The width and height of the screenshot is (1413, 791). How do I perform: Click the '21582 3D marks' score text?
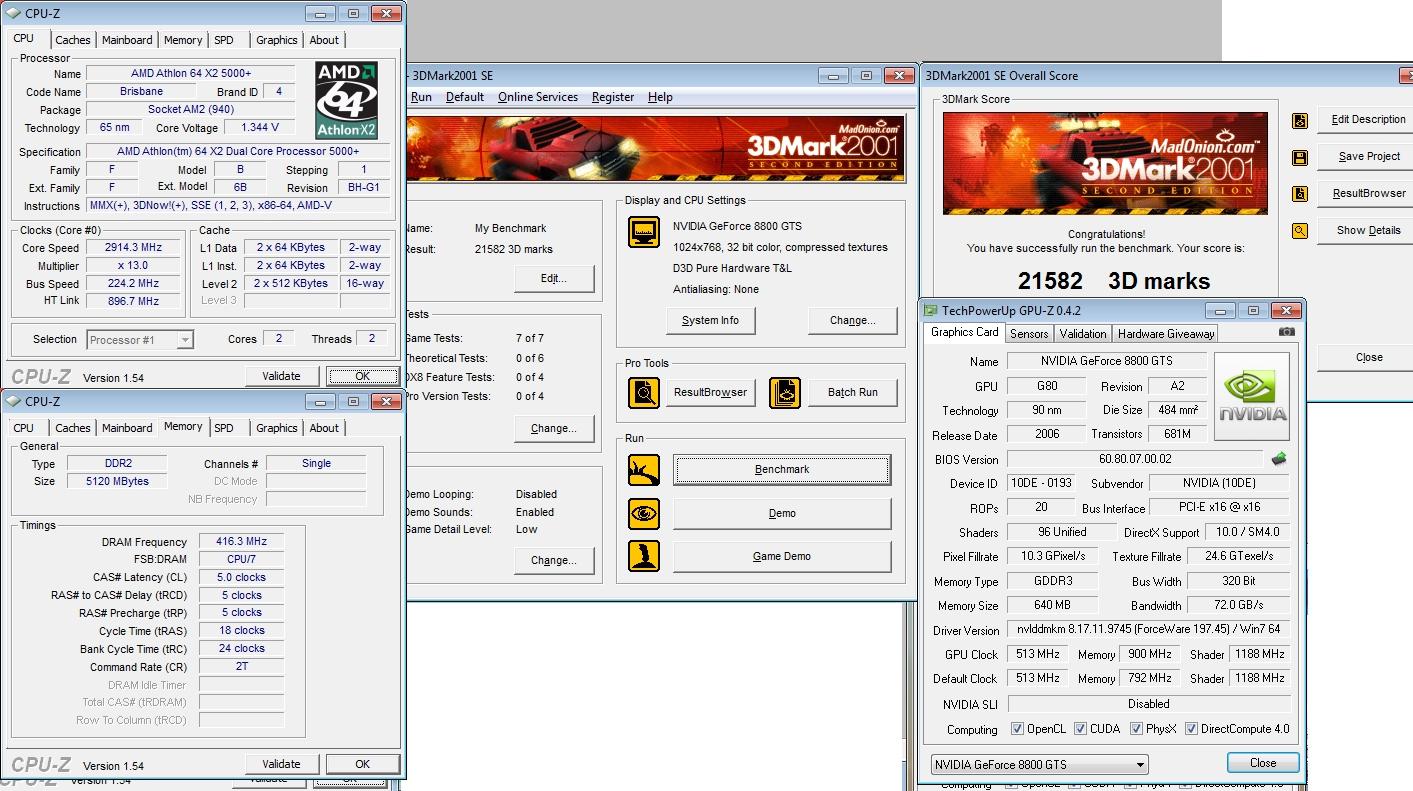coord(1113,281)
